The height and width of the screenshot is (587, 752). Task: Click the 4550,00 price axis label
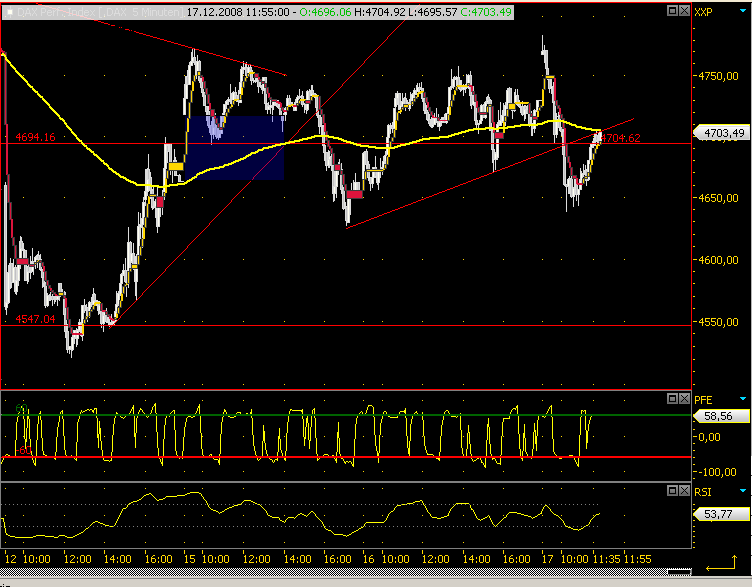(x=718, y=322)
